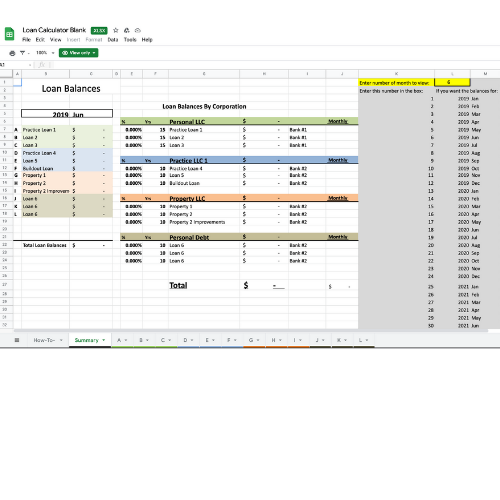Open the Help menu

pyautogui.click(x=147, y=40)
